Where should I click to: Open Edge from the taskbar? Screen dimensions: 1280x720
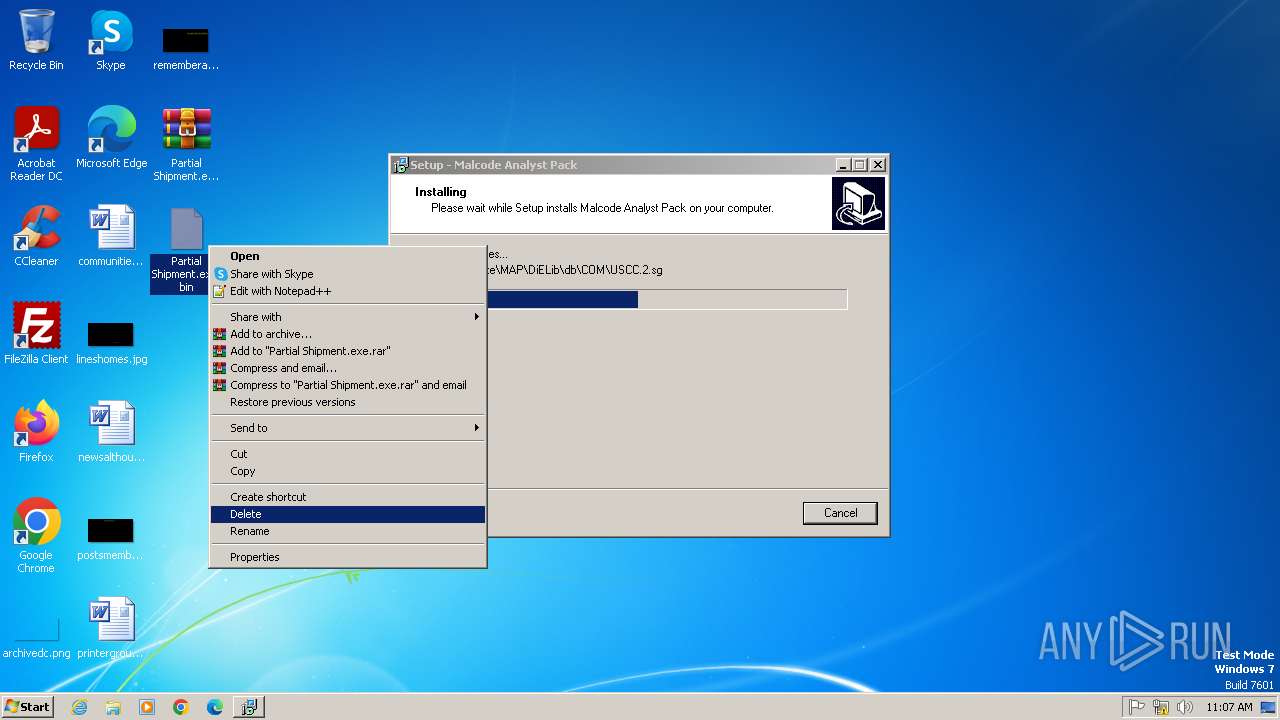click(x=215, y=707)
